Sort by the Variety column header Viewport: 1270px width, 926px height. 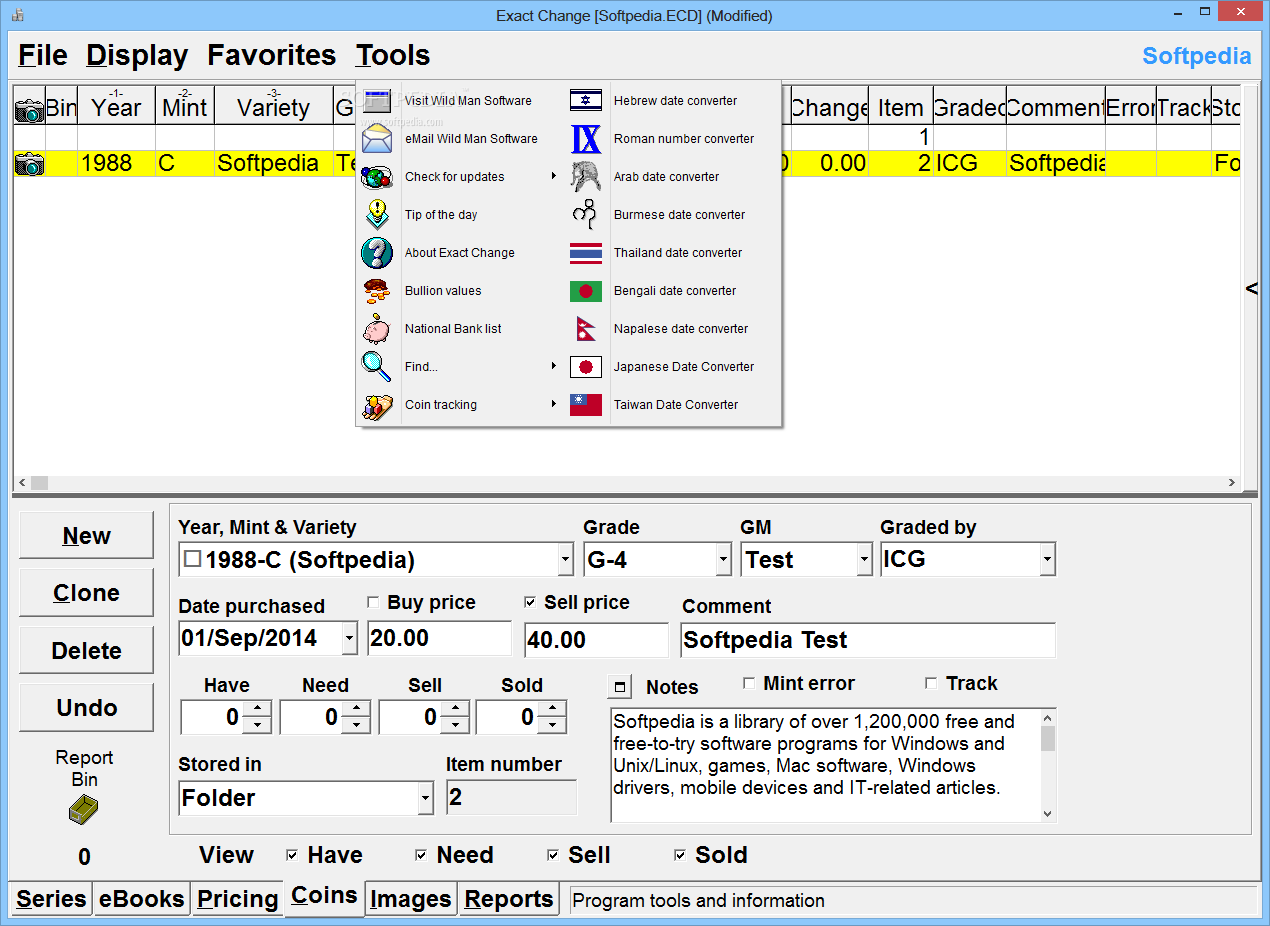(273, 105)
